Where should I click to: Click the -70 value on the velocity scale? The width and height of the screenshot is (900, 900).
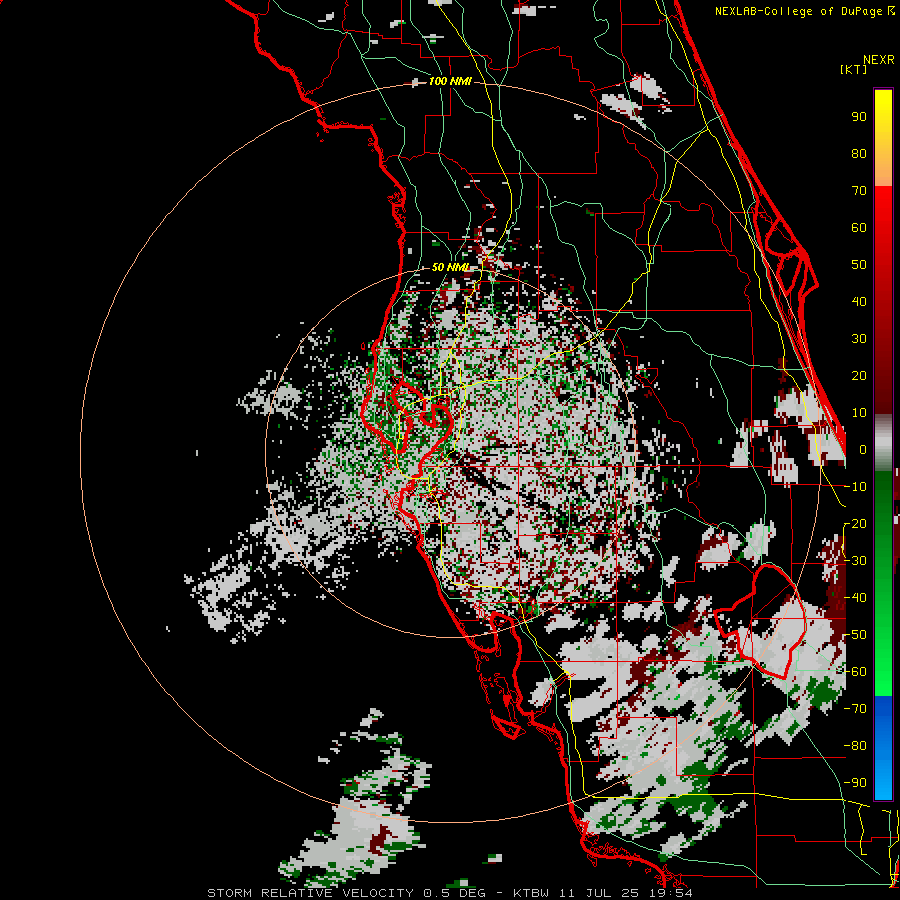[x=855, y=709]
